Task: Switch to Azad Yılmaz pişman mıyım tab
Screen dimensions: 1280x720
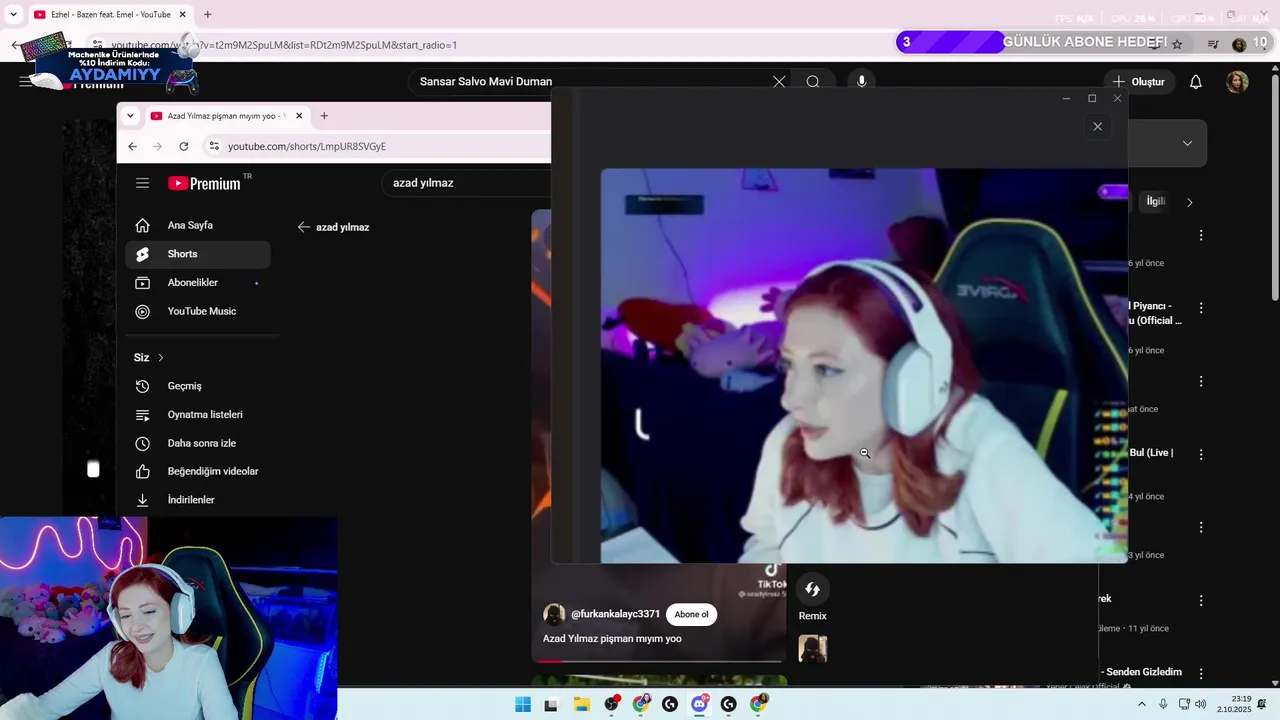Action: 226,116
